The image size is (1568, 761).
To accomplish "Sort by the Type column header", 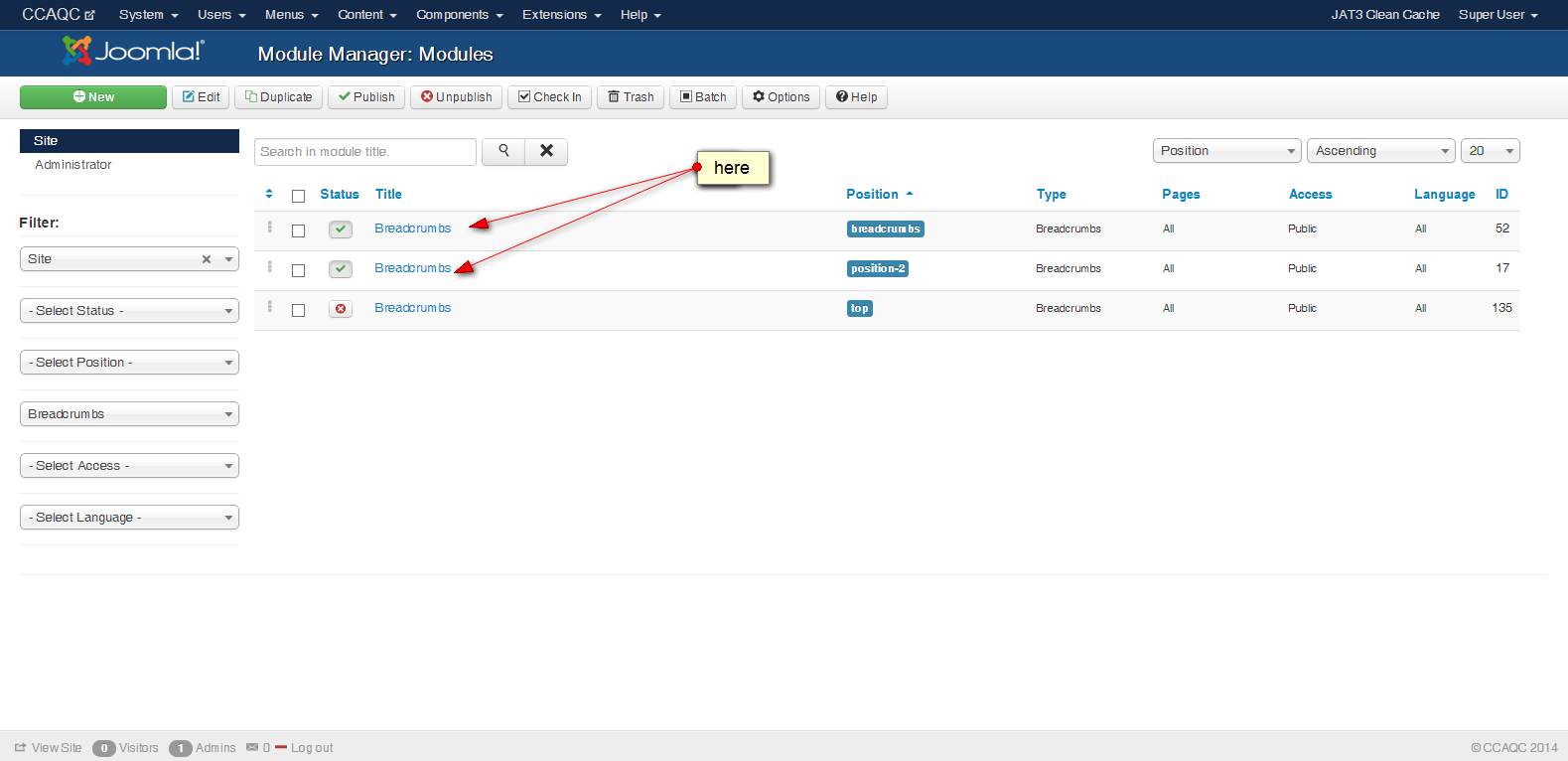I will coord(1052,195).
